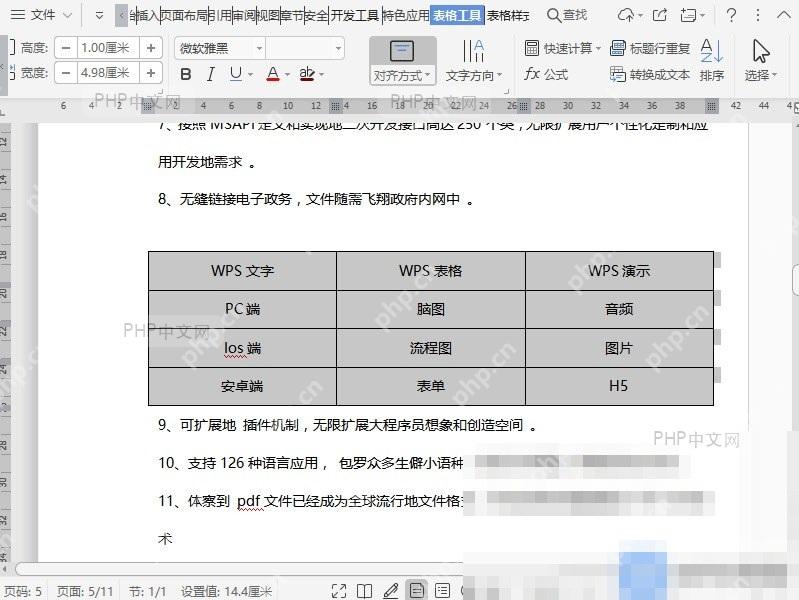Click the 选择 cursor icon

point(761,51)
